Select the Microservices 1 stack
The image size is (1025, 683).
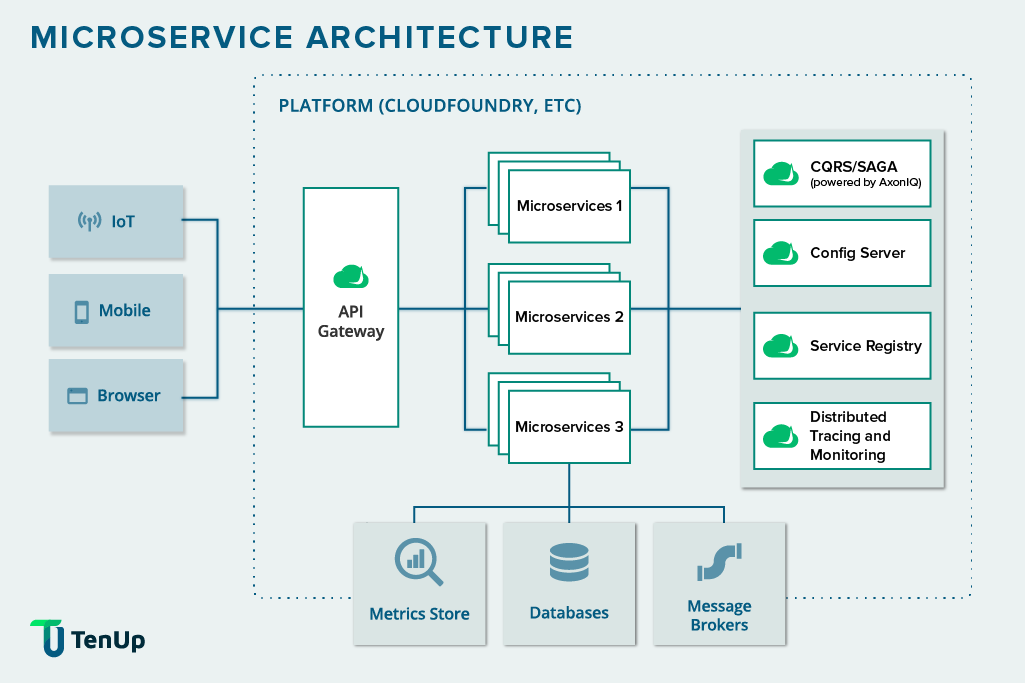pyautogui.click(x=568, y=207)
